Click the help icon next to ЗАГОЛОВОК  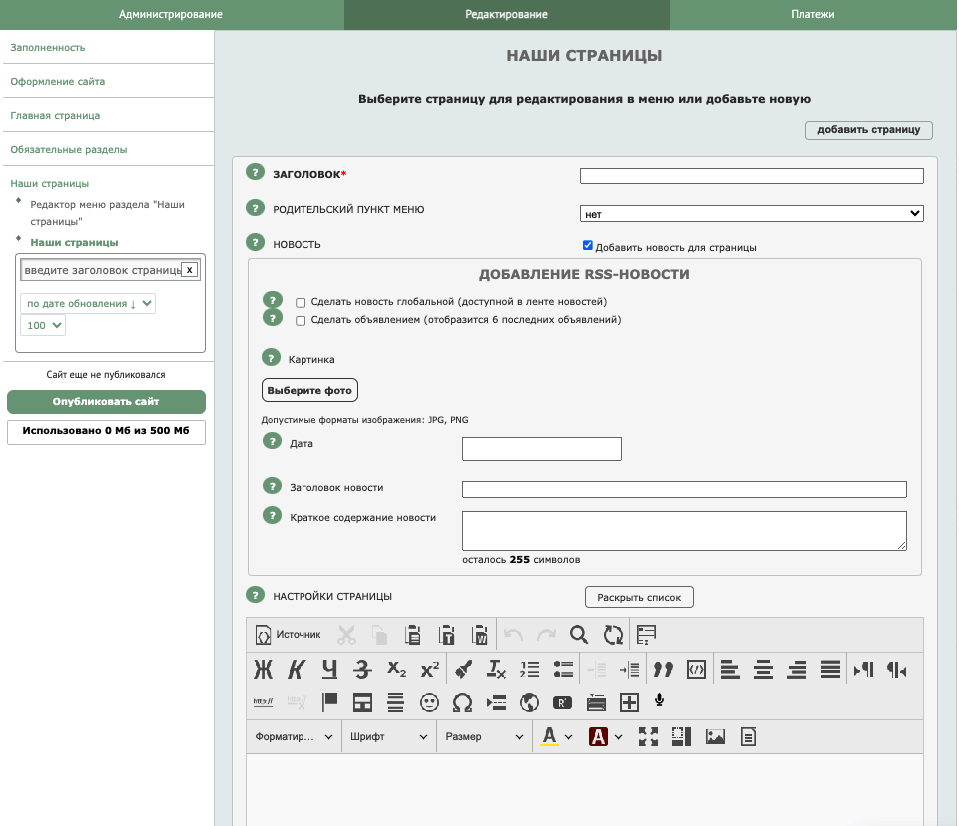coord(255,172)
